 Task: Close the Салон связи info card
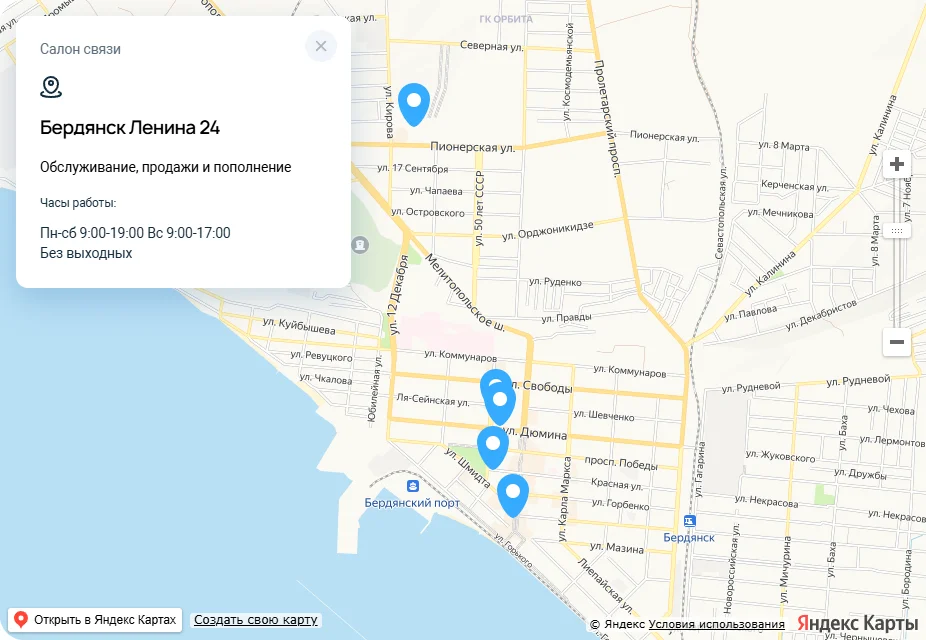[x=321, y=46]
